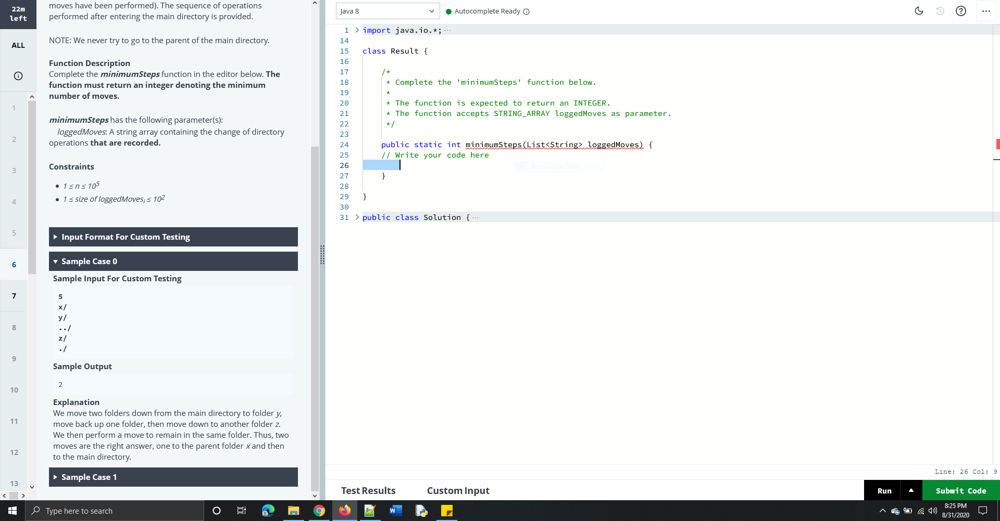Screen dimensions: 1000x521
Task: Go to question 5 in the sidebar
Action: [13, 233]
